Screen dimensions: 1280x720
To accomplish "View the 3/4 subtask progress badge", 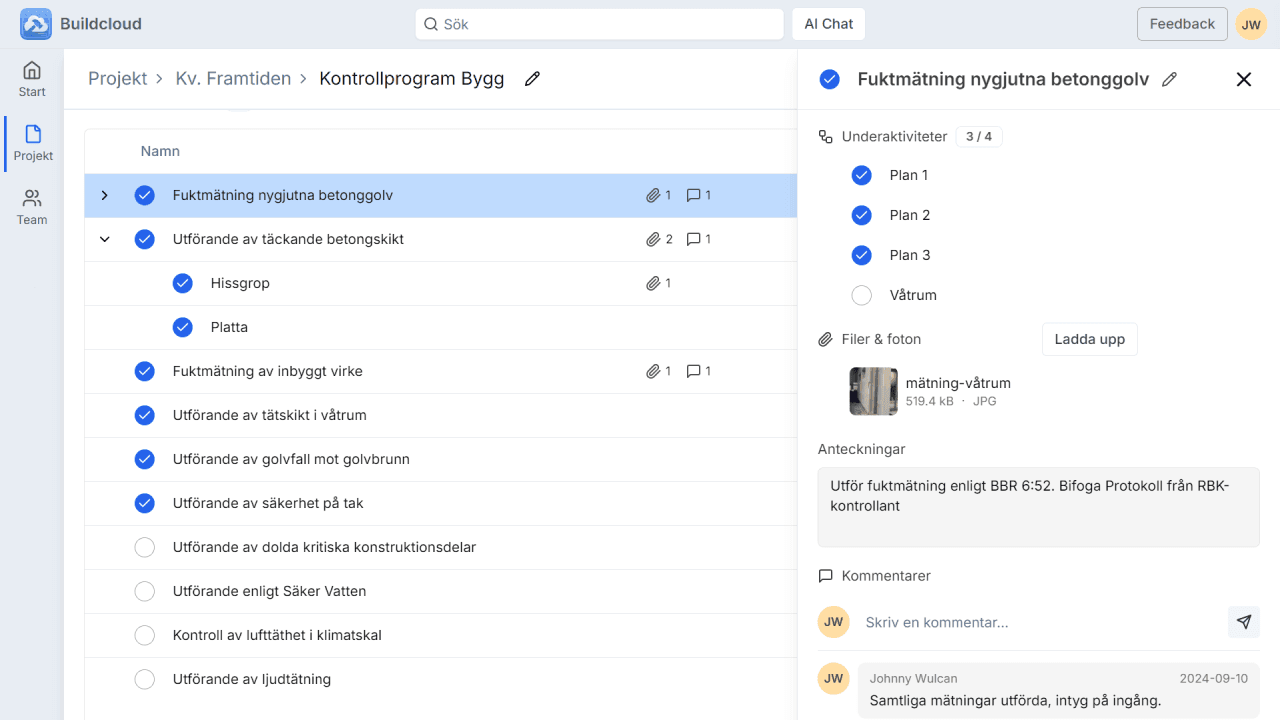I will 979,136.
